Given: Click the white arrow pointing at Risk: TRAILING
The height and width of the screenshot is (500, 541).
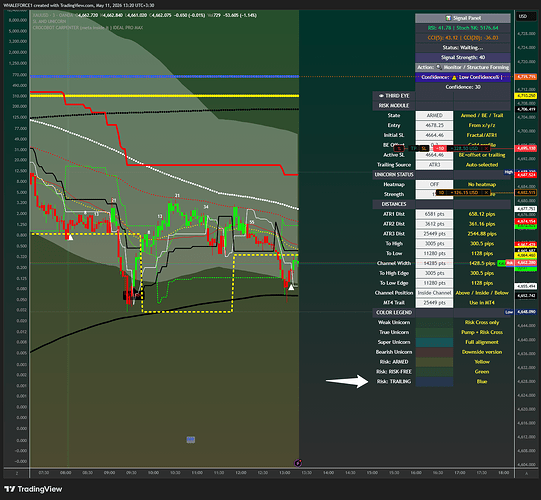Looking at the screenshot, I should pyautogui.click(x=347, y=381).
